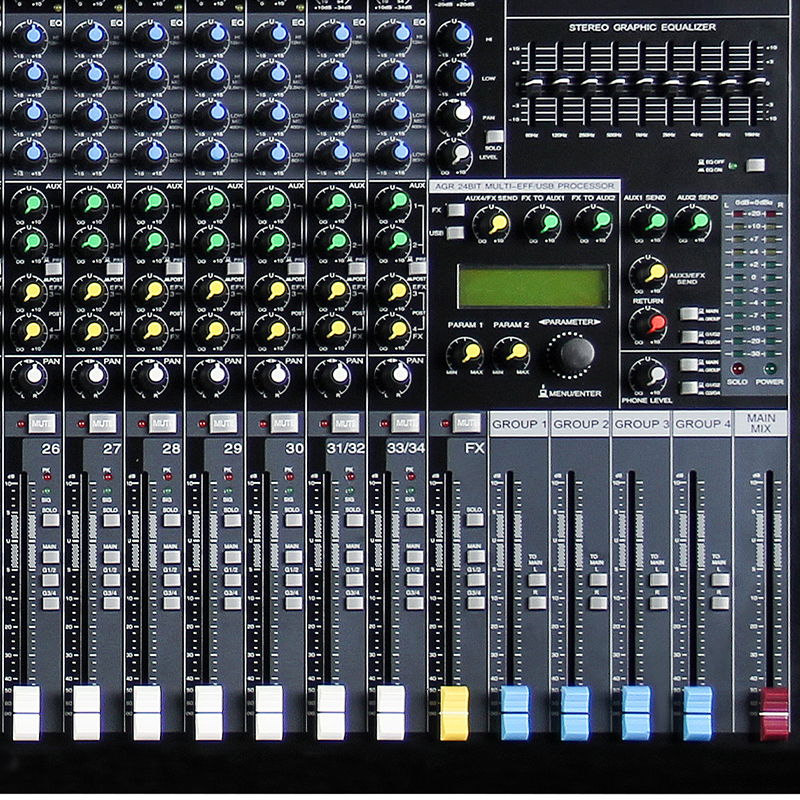Screen dimensions: 800x800
Task: Click the FX TO AUX1 green knob
Action: (541, 225)
